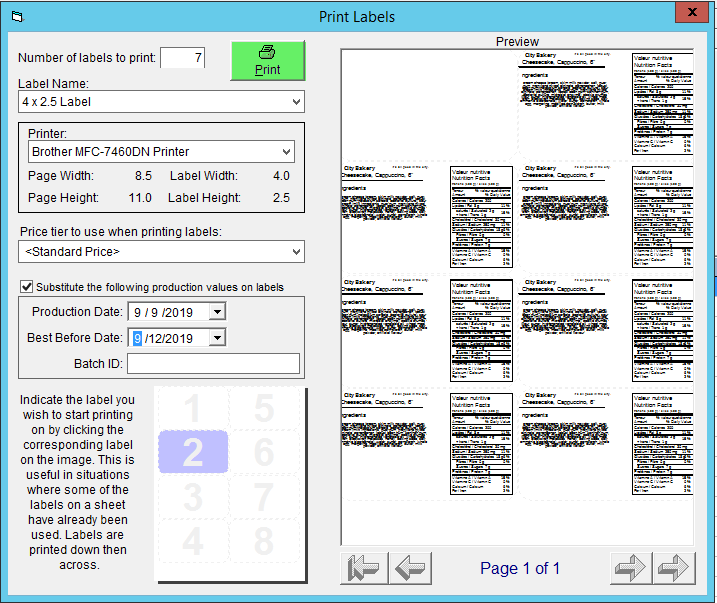The height and width of the screenshot is (603, 717).
Task: Go to first preview page arrow
Action: 364,568
